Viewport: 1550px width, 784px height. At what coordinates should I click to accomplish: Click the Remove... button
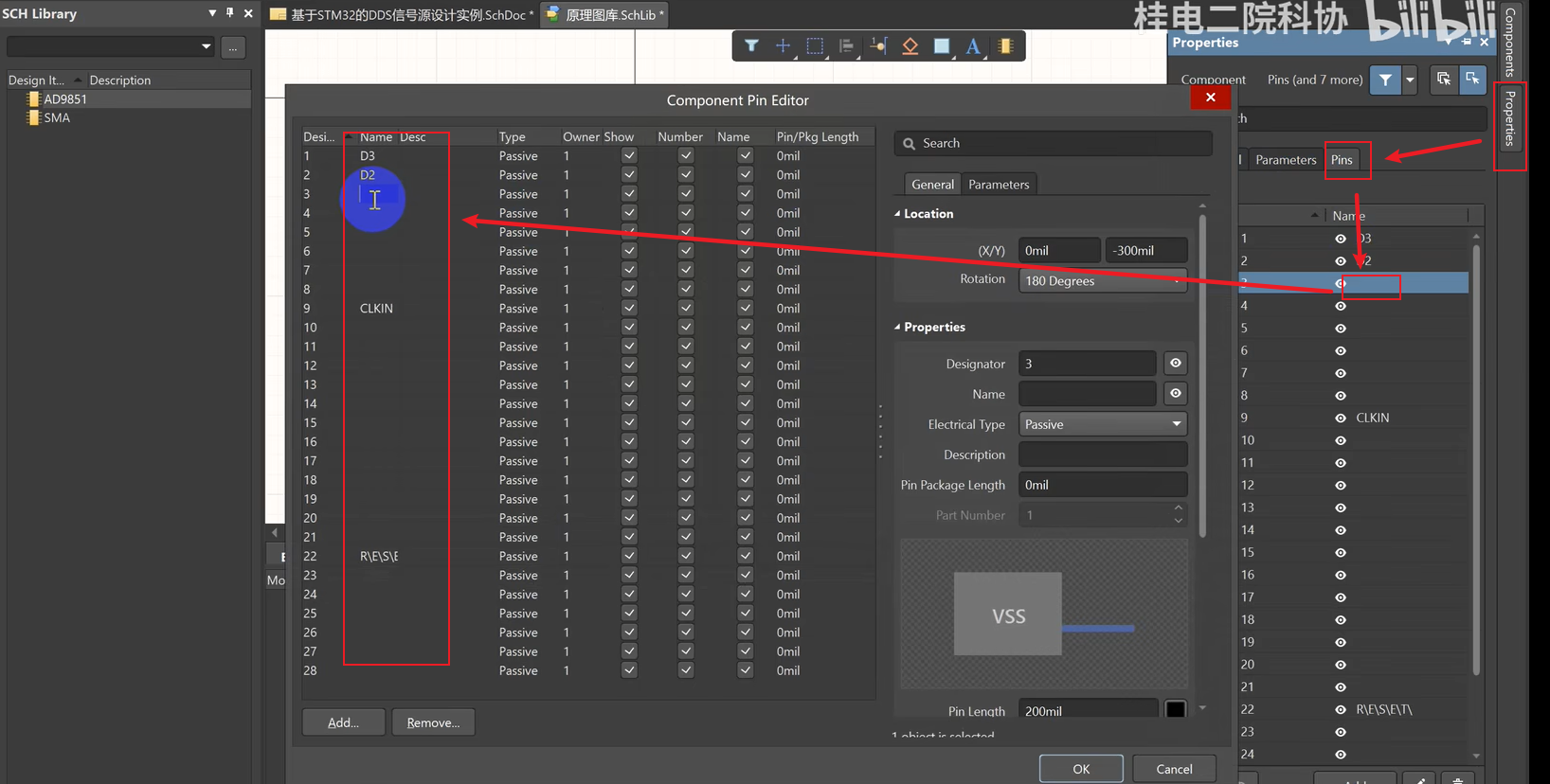pyautogui.click(x=433, y=722)
